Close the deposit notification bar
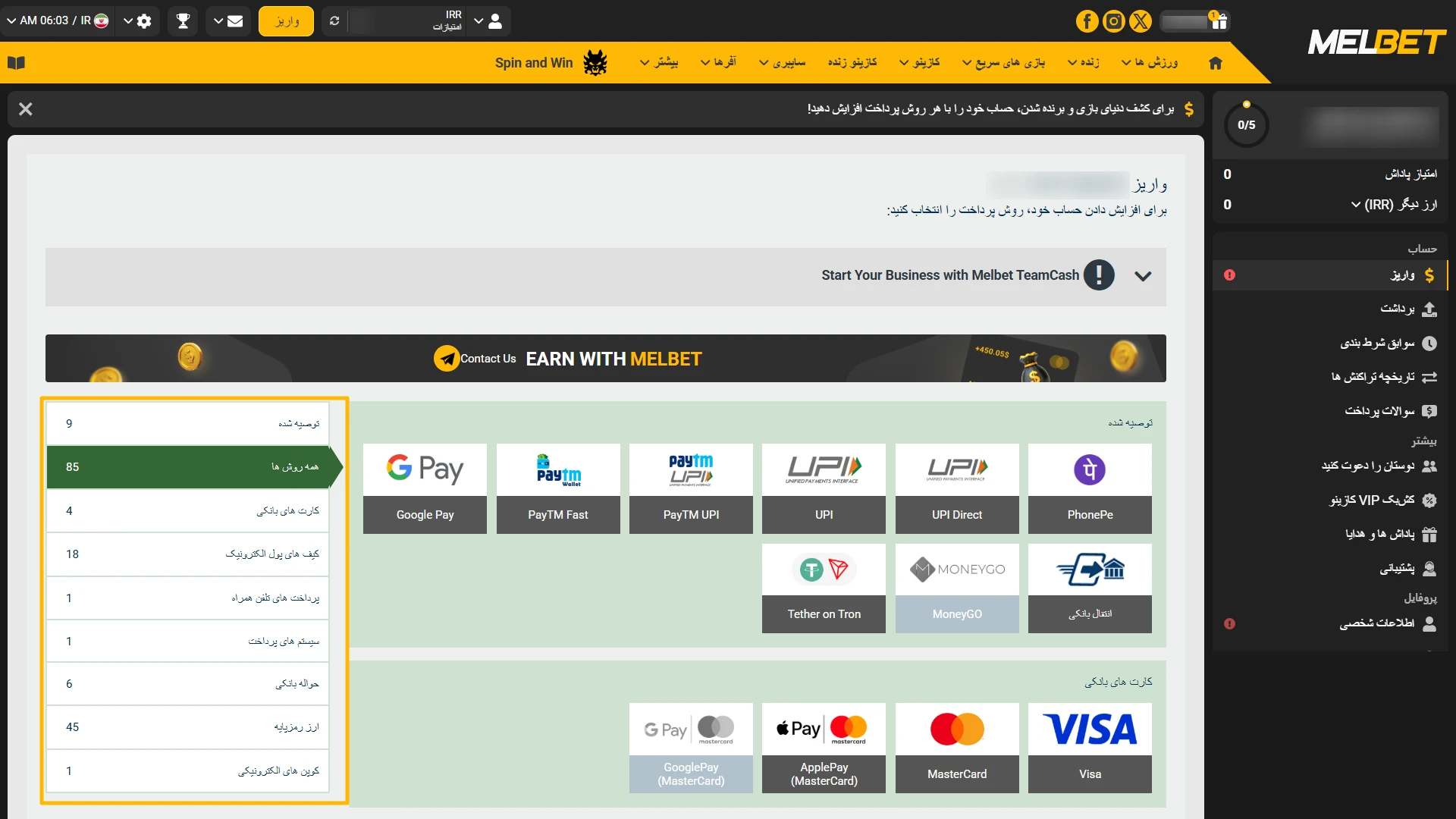The width and height of the screenshot is (1456, 819). pos(25,109)
